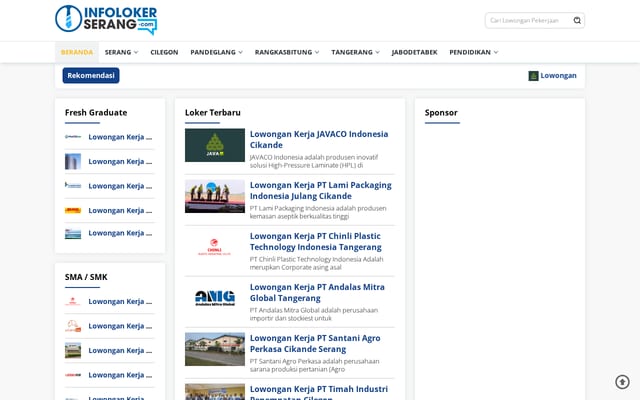Click the scroll-to-top arrow icon

(x=622, y=382)
